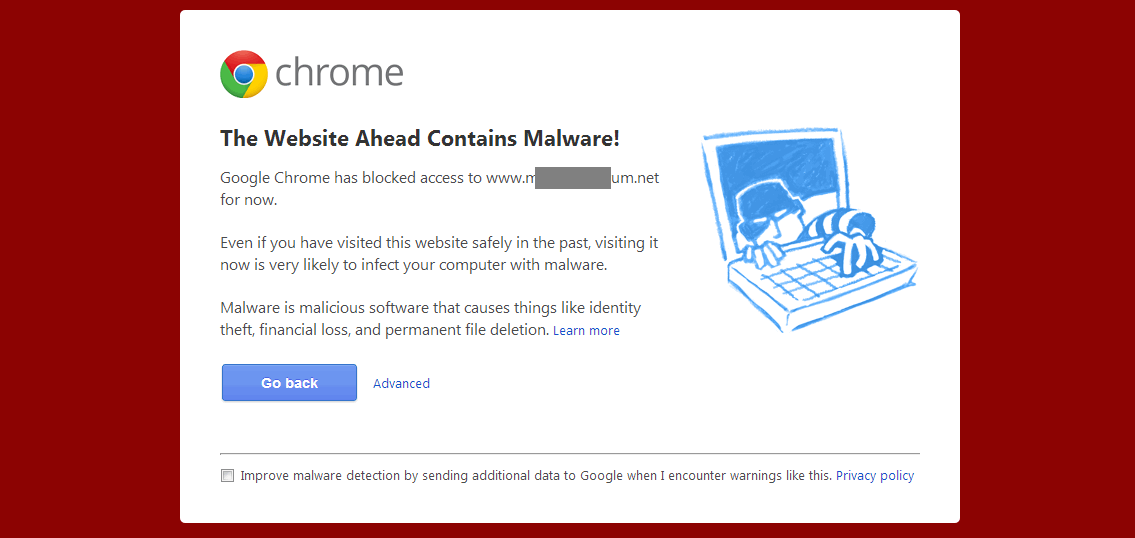Image resolution: width=1135 pixels, height=538 pixels.
Task: Click the grey redaction box in URL
Action: [x=572, y=179]
